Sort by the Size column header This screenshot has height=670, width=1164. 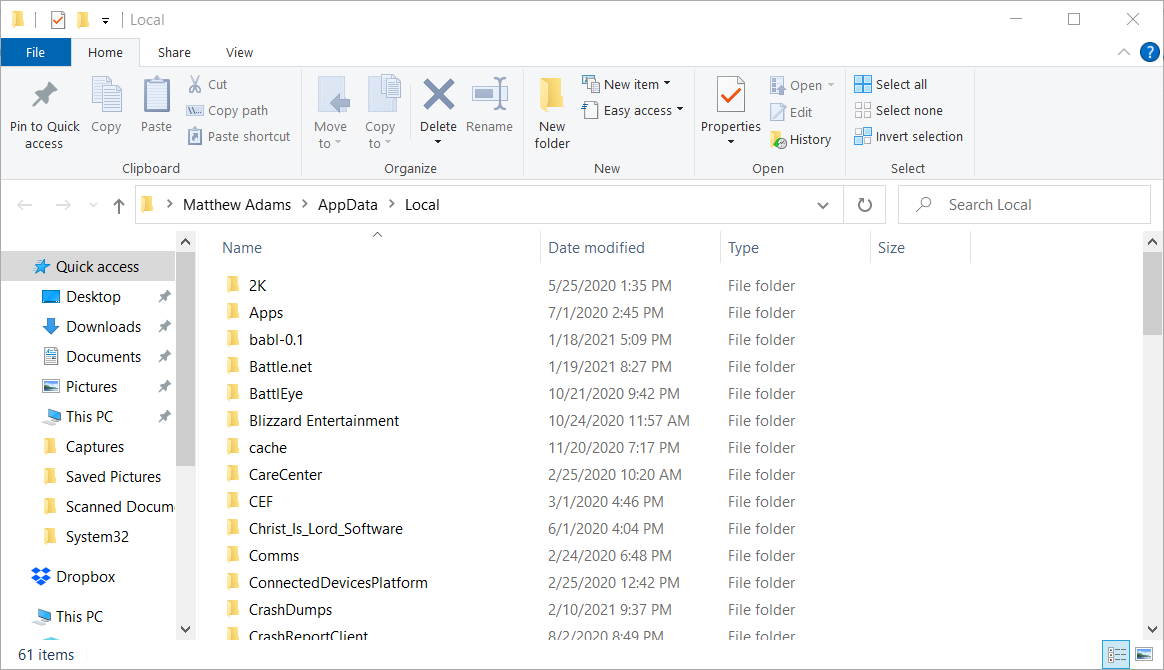coord(891,248)
